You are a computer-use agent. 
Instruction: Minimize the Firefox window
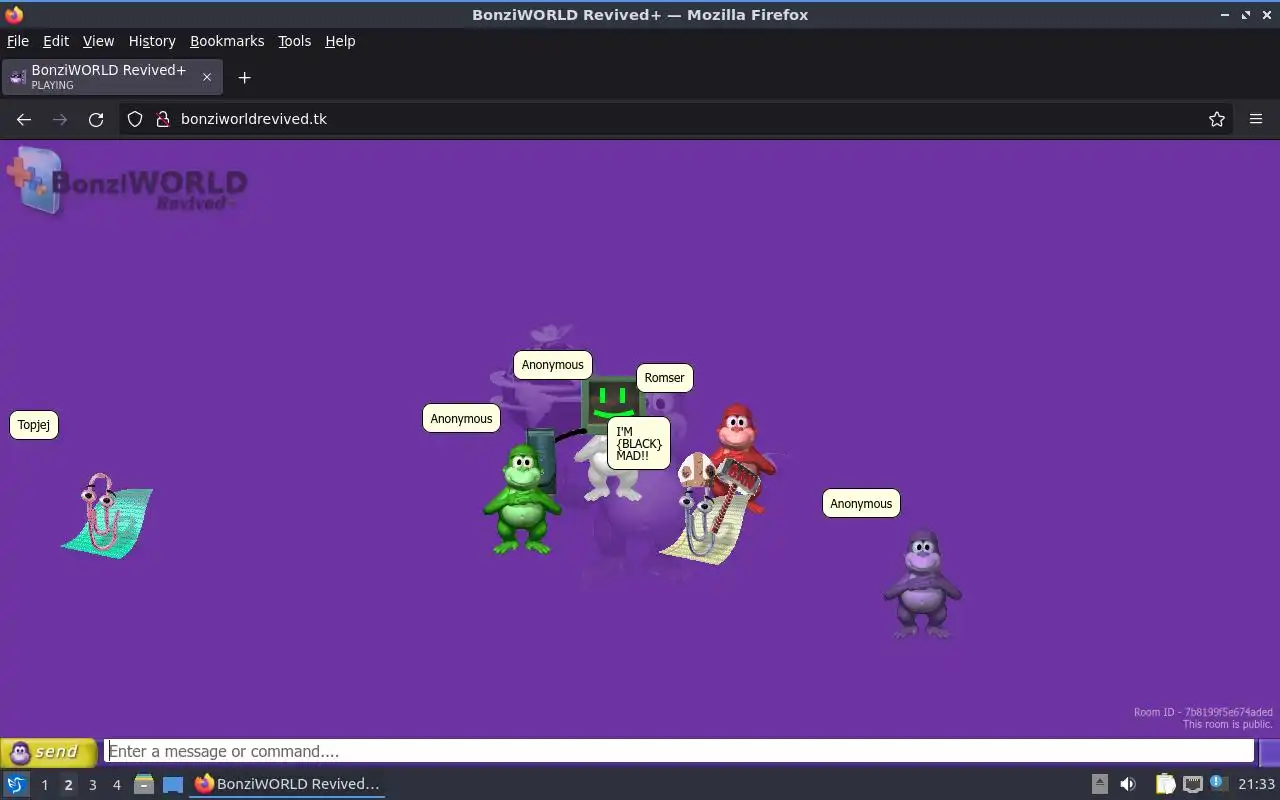[x=1225, y=15]
